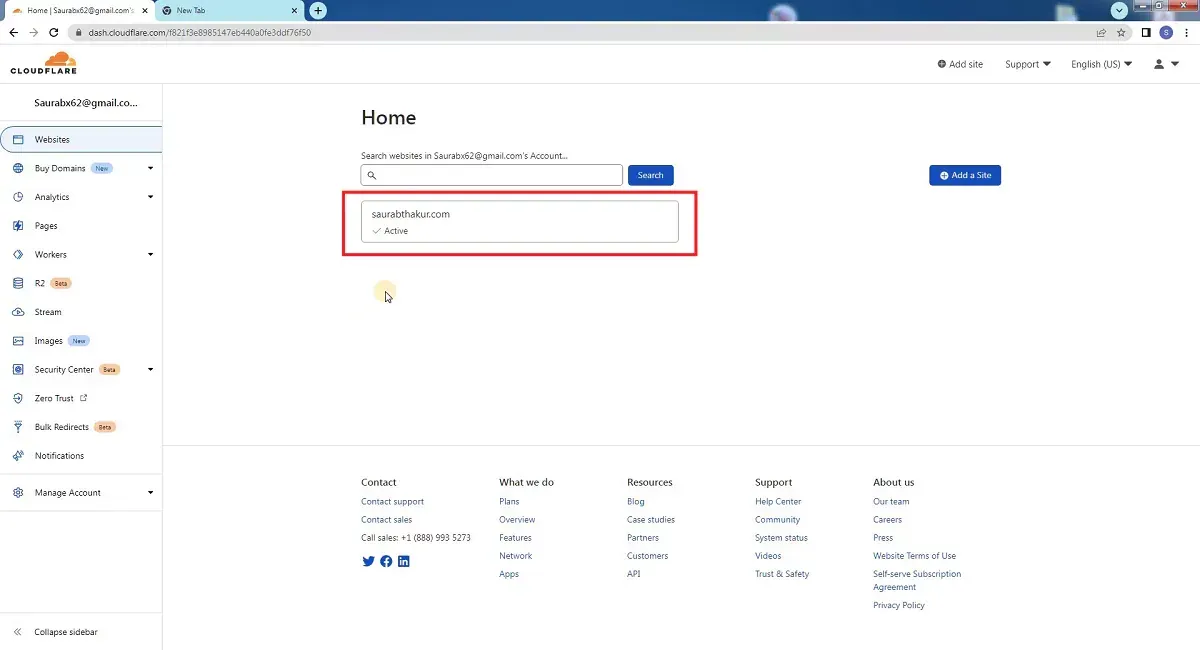Click the LinkedIn icon in footer
Screen dimensions: 1200x650
(x=404, y=561)
